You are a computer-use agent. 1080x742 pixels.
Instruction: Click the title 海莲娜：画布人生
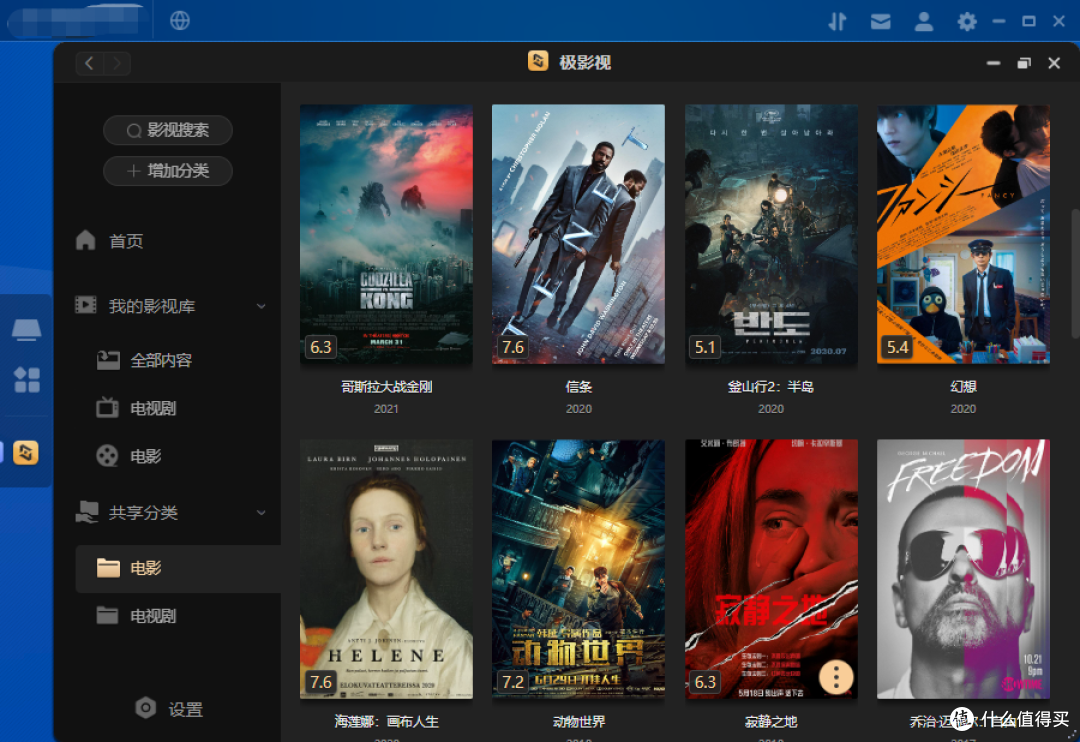tap(386, 721)
